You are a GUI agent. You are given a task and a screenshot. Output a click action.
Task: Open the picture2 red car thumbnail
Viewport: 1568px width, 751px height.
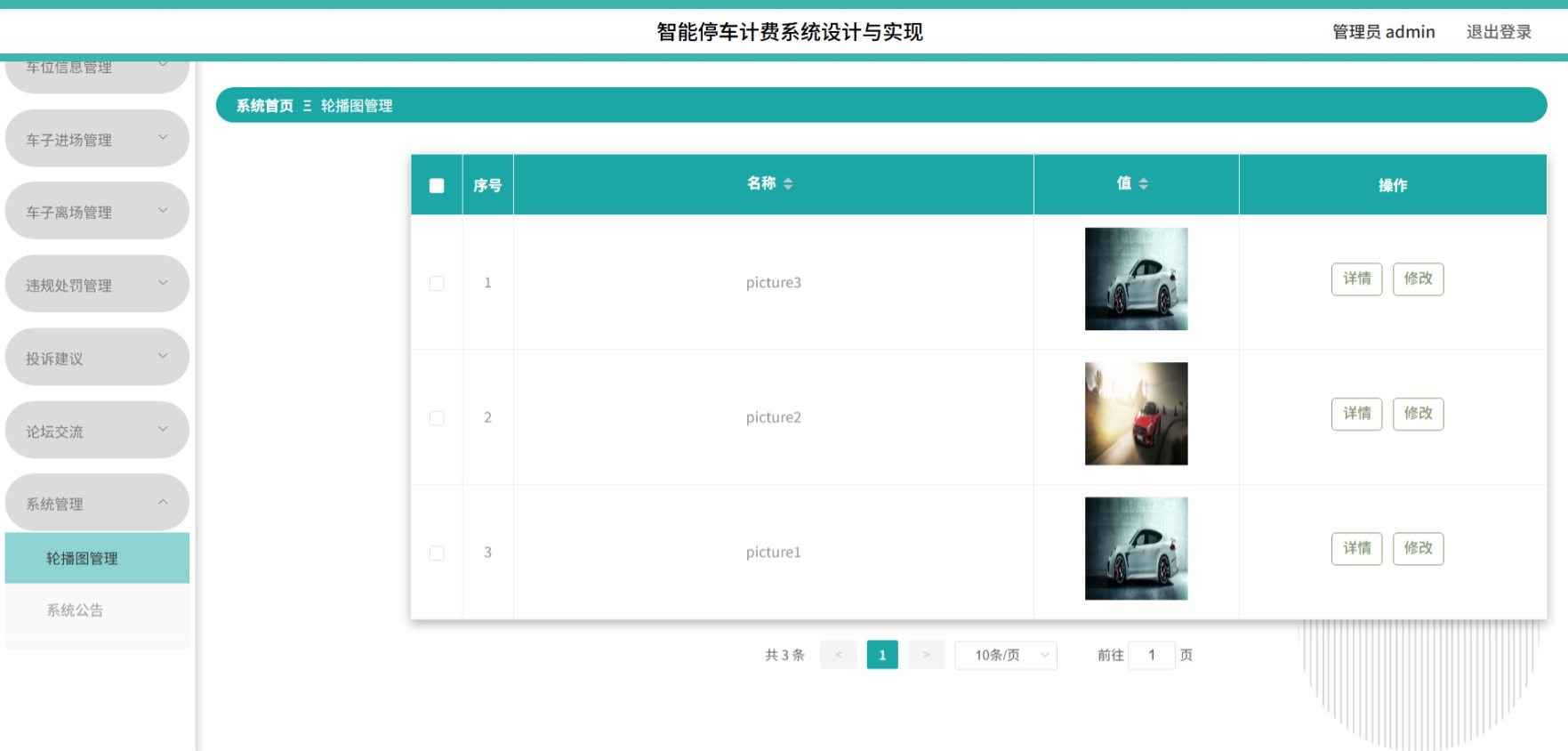1136,414
